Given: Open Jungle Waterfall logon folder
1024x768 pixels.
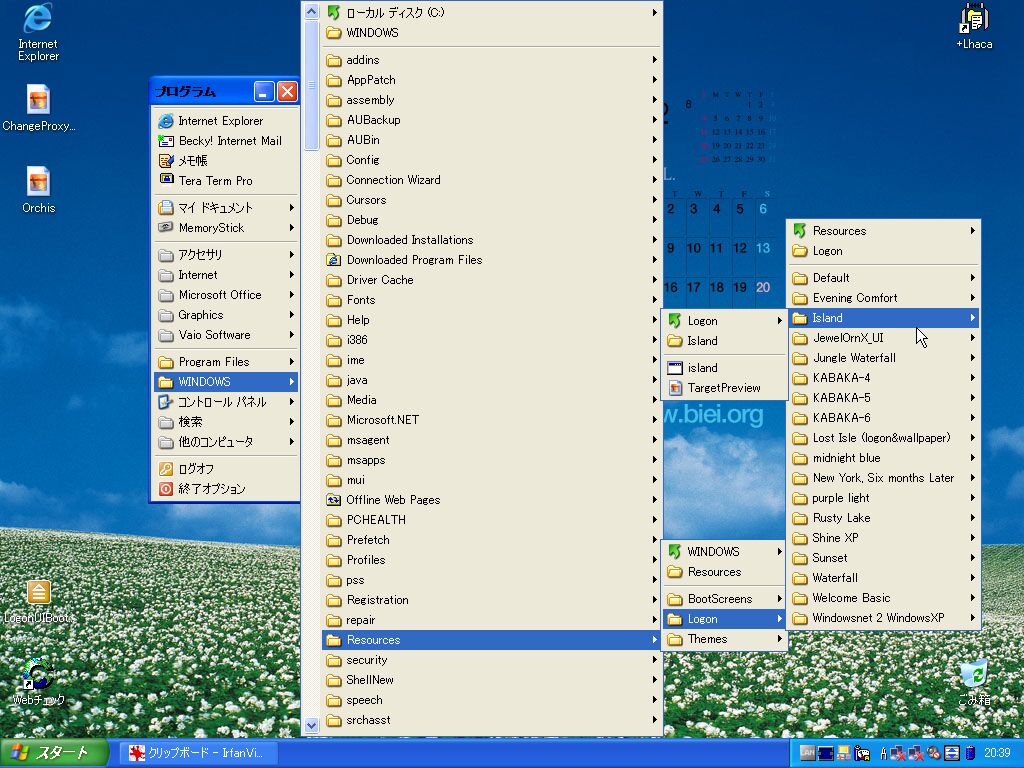Looking at the screenshot, I should pyautogui.click(x=884, y=358).
